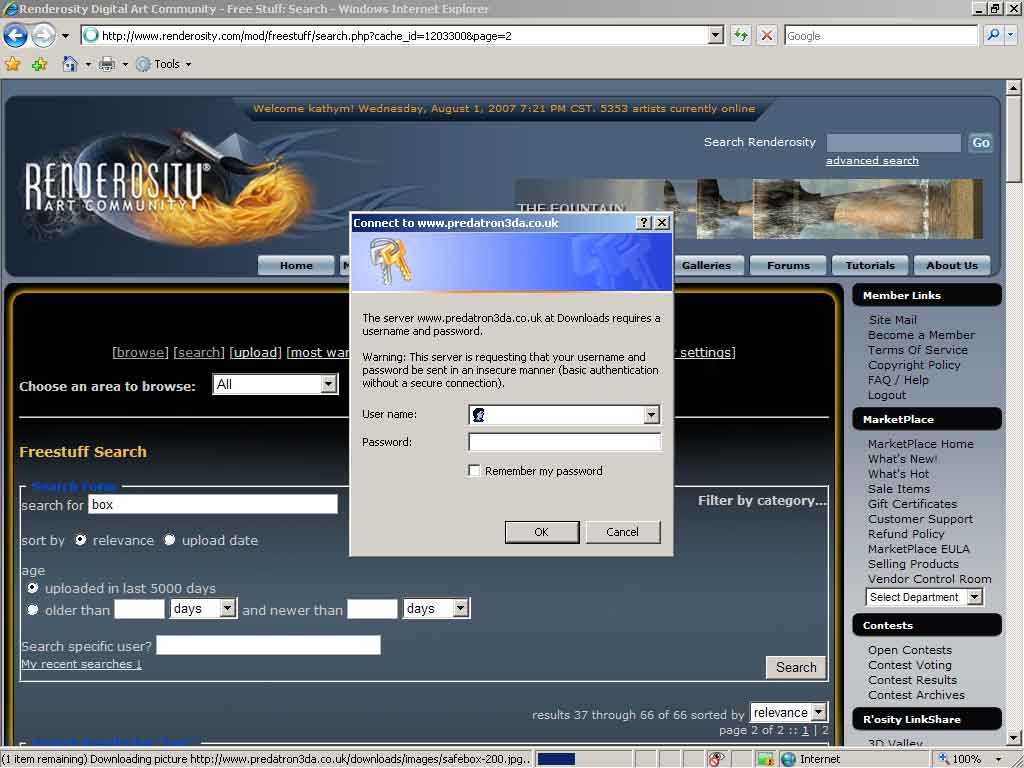
Task: Stop page loading with red X
Action: 767,36
